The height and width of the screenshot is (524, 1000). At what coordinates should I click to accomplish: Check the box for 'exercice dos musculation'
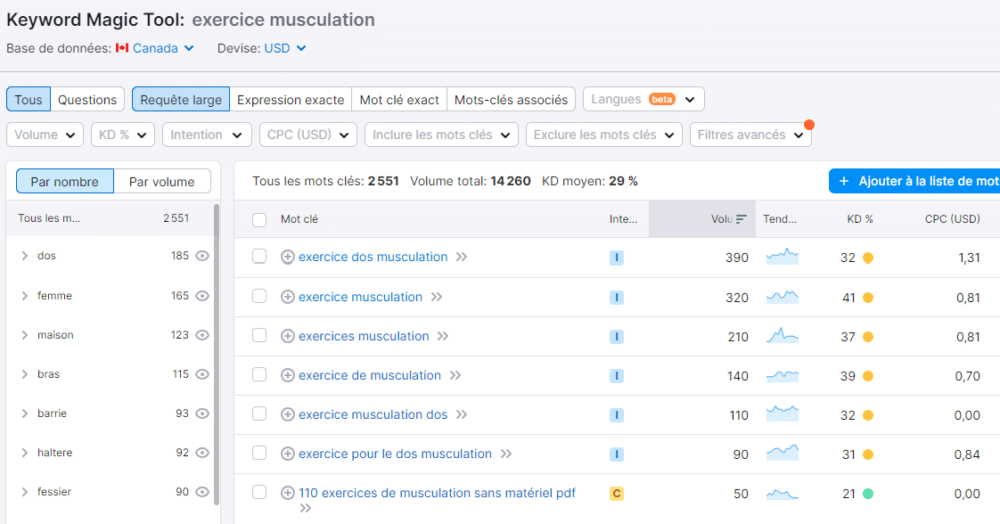[259, 256]
